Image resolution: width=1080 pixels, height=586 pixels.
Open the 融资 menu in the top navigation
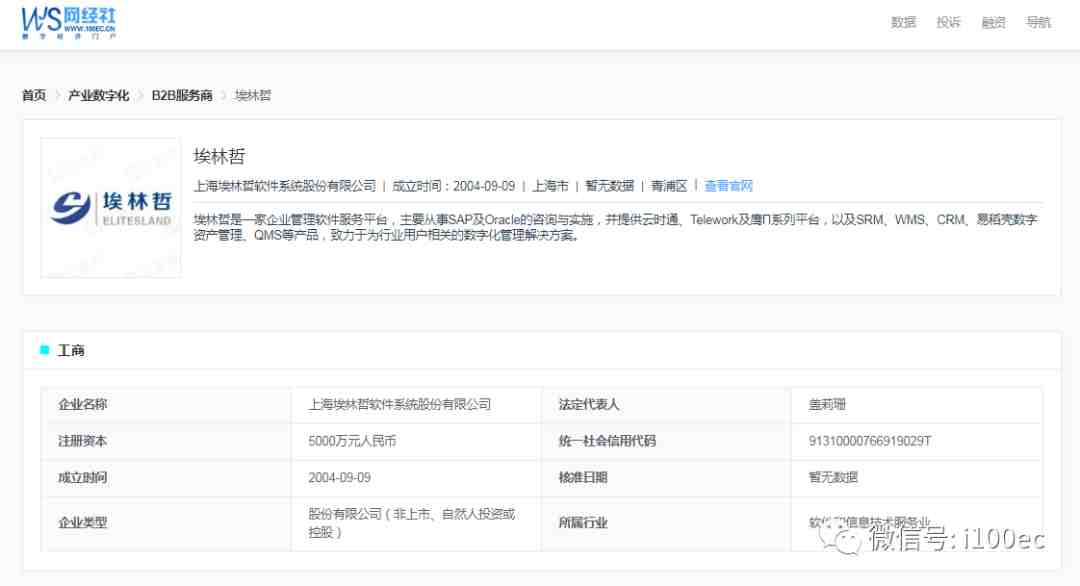tap(993, 23)
